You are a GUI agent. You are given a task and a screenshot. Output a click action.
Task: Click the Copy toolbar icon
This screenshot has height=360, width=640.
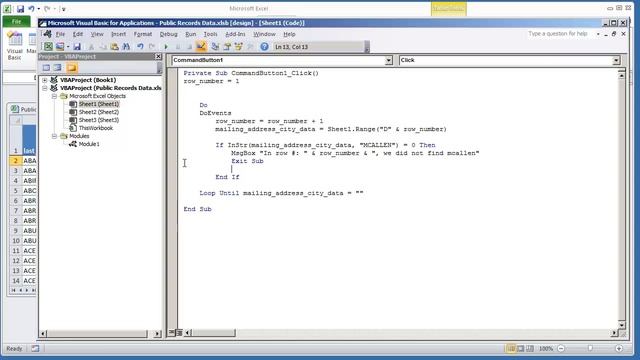[x=103, y=47]
